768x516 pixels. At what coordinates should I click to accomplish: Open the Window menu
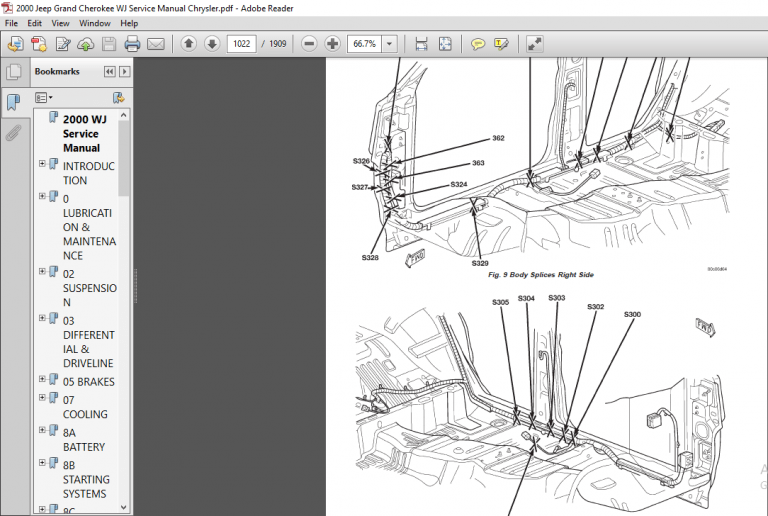(x=95, y=23)
